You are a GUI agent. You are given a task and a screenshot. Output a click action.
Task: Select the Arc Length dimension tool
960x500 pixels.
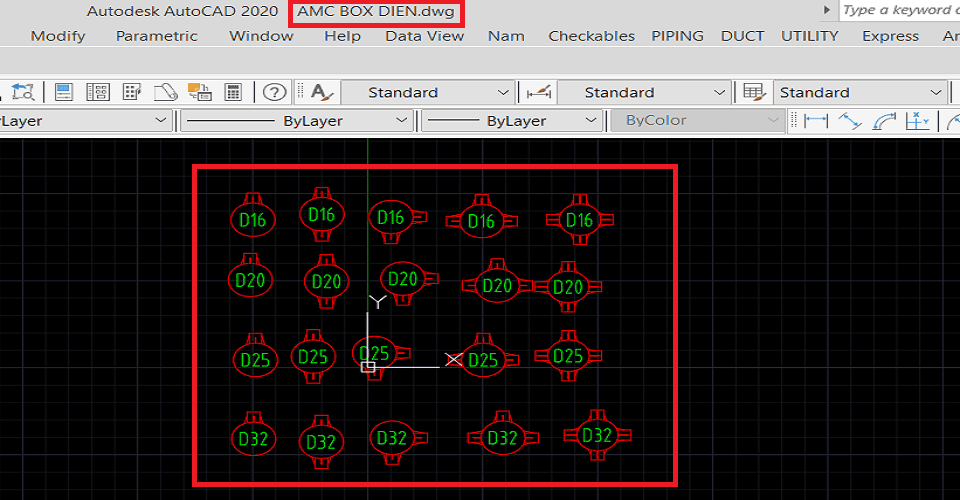coord(884,121)
